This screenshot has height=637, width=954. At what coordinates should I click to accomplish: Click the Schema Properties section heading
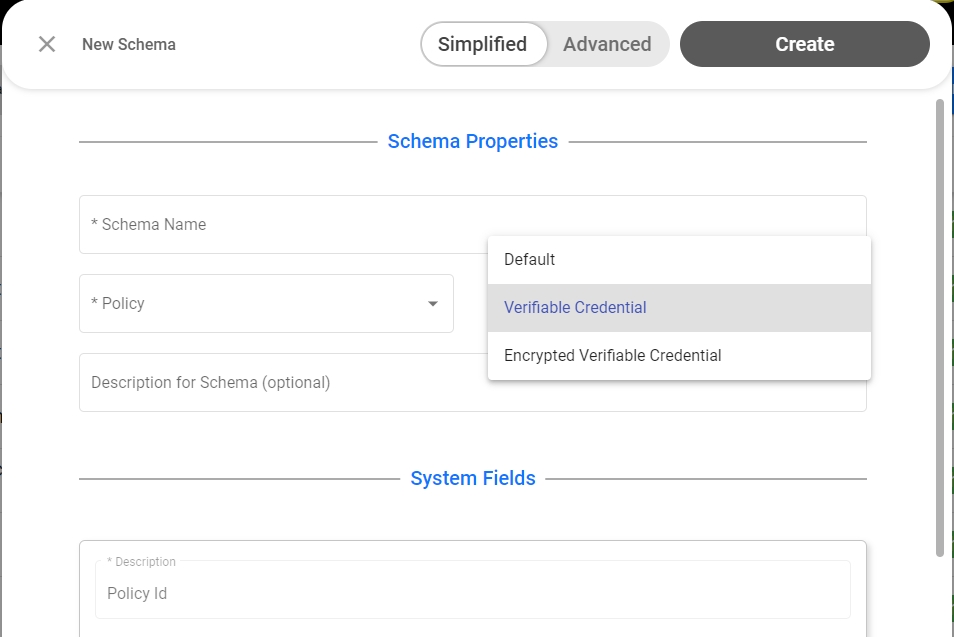[x=472, y=141]
